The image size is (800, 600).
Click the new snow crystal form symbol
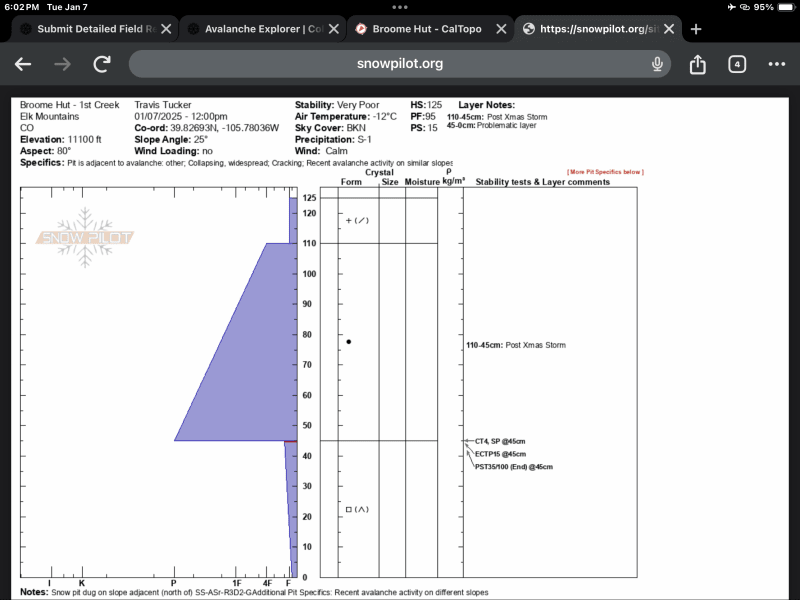click(x=357, y=220)
